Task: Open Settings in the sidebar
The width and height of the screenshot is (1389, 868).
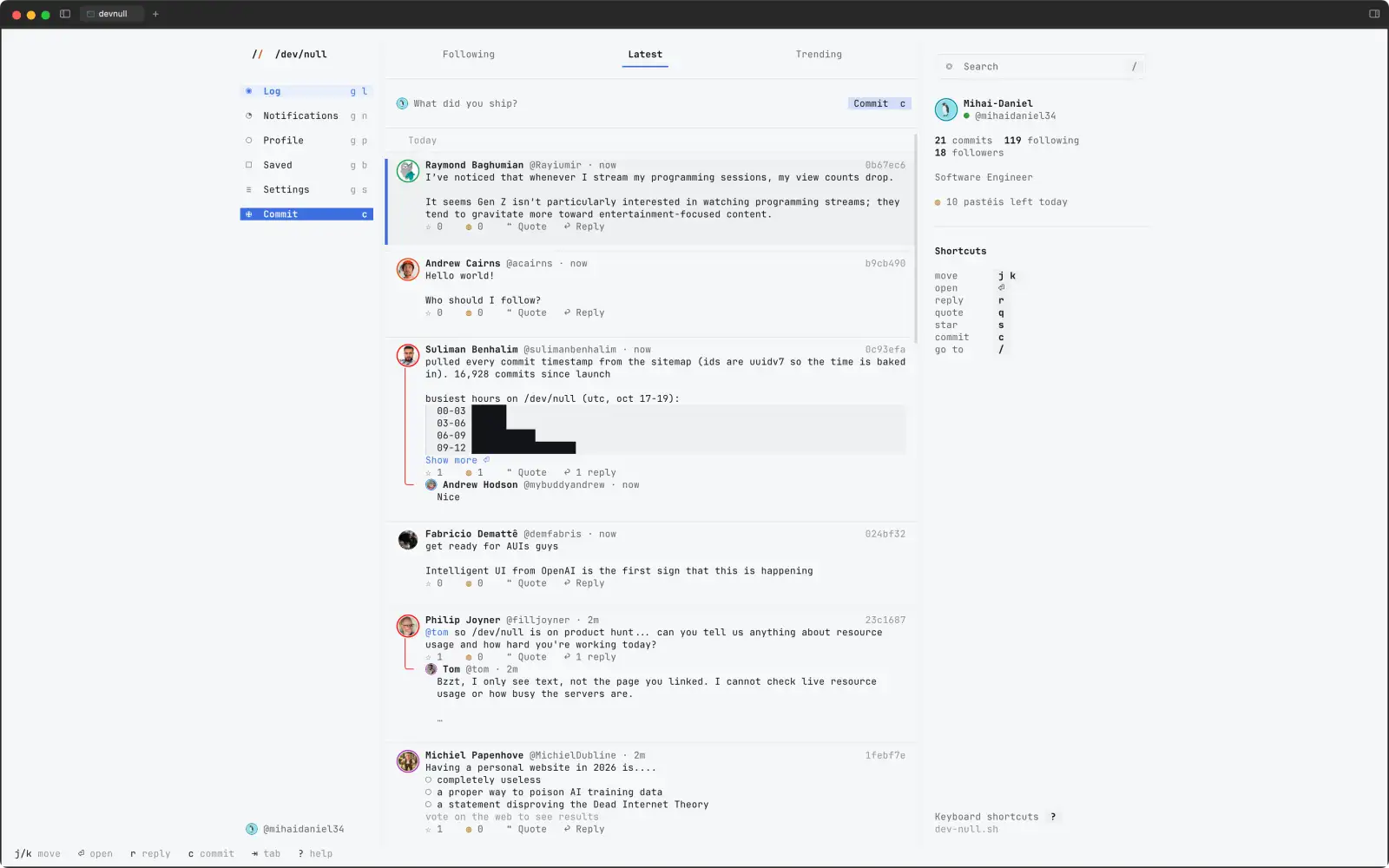Action: pyautogui.click(x=306, y=189)
